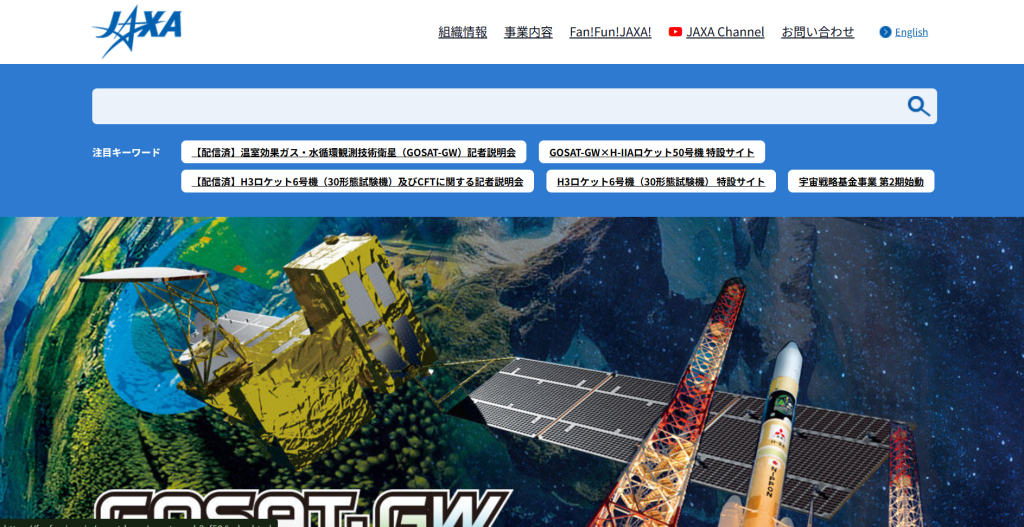Select 事業内容 in the top navigation
This screenshot has width=1024, height=527.
pyautogui.click(x=528, y=32)
